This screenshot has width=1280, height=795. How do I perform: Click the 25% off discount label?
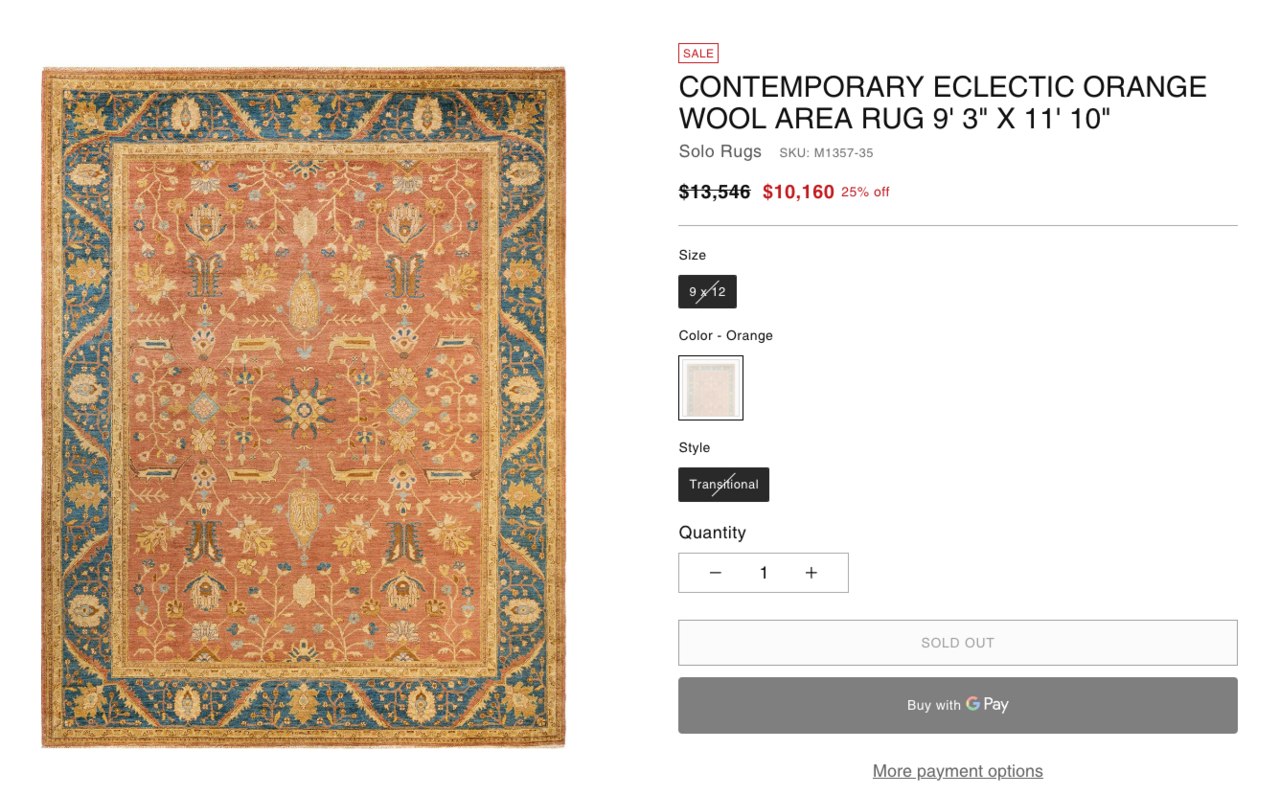(865, 192)
